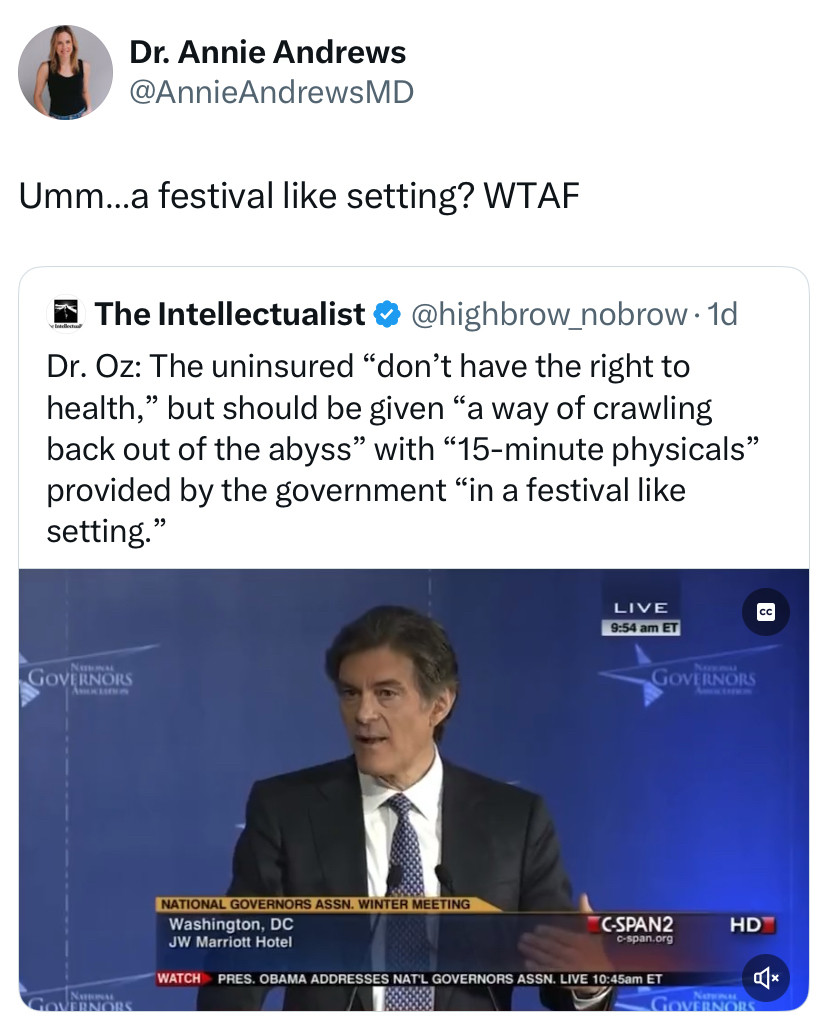Screen dimensions: 828x1016
Task: Click The Intellectualist small avatar icon
Action: 65,313
